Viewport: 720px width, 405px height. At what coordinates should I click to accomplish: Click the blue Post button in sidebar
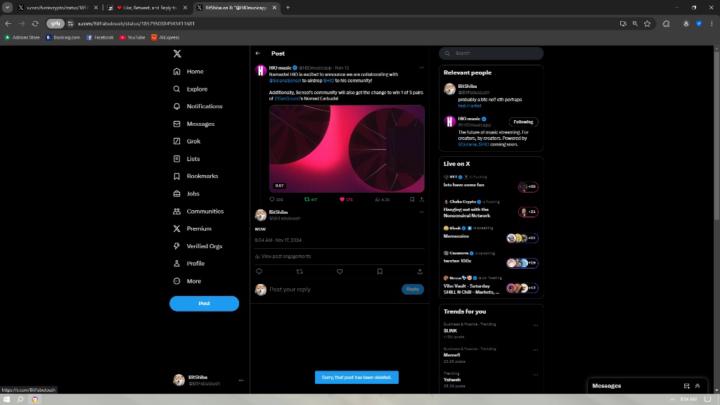click(x=204, y=303)
